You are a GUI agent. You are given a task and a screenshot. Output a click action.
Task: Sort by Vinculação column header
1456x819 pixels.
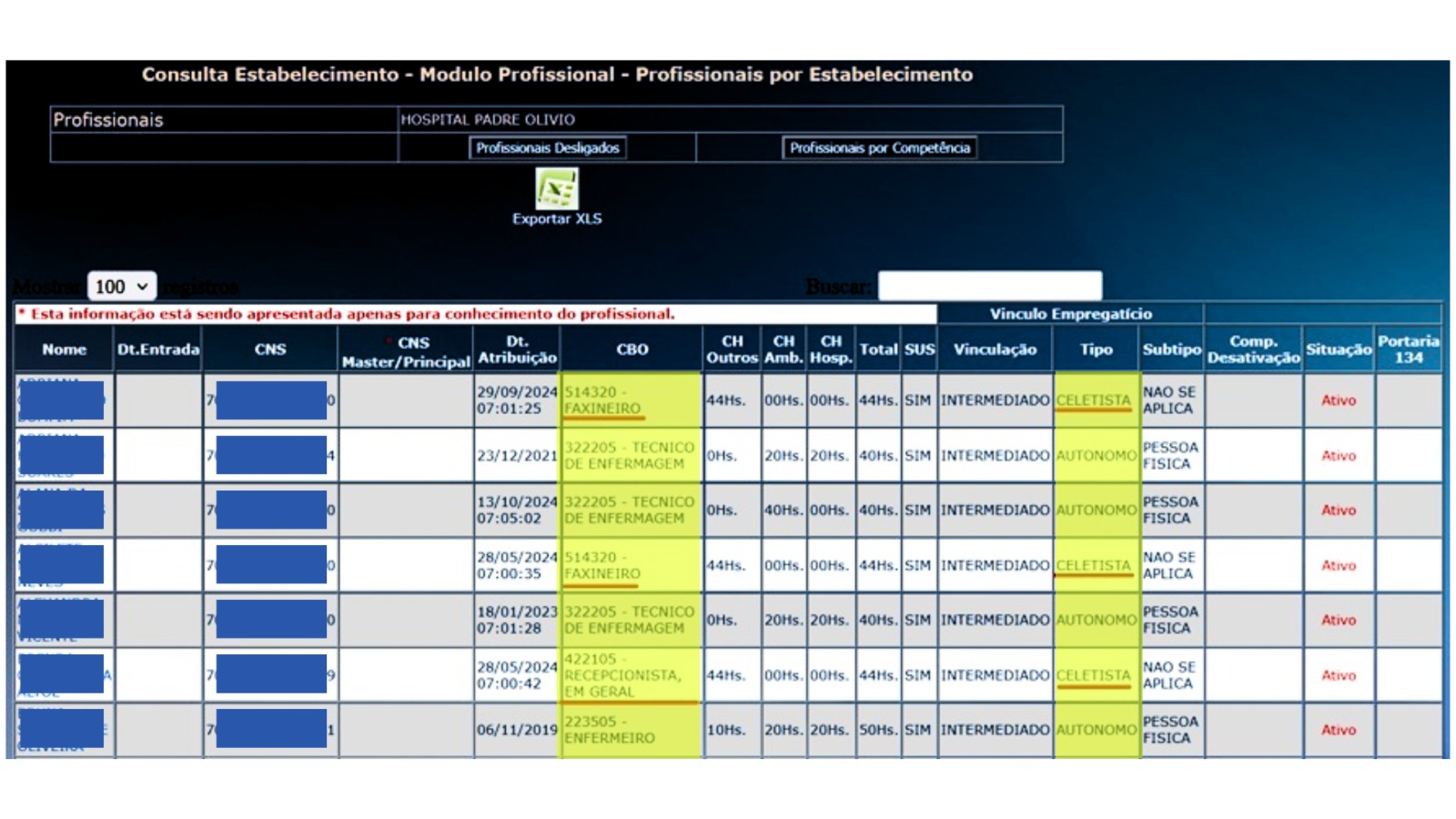tap(995, 349)
